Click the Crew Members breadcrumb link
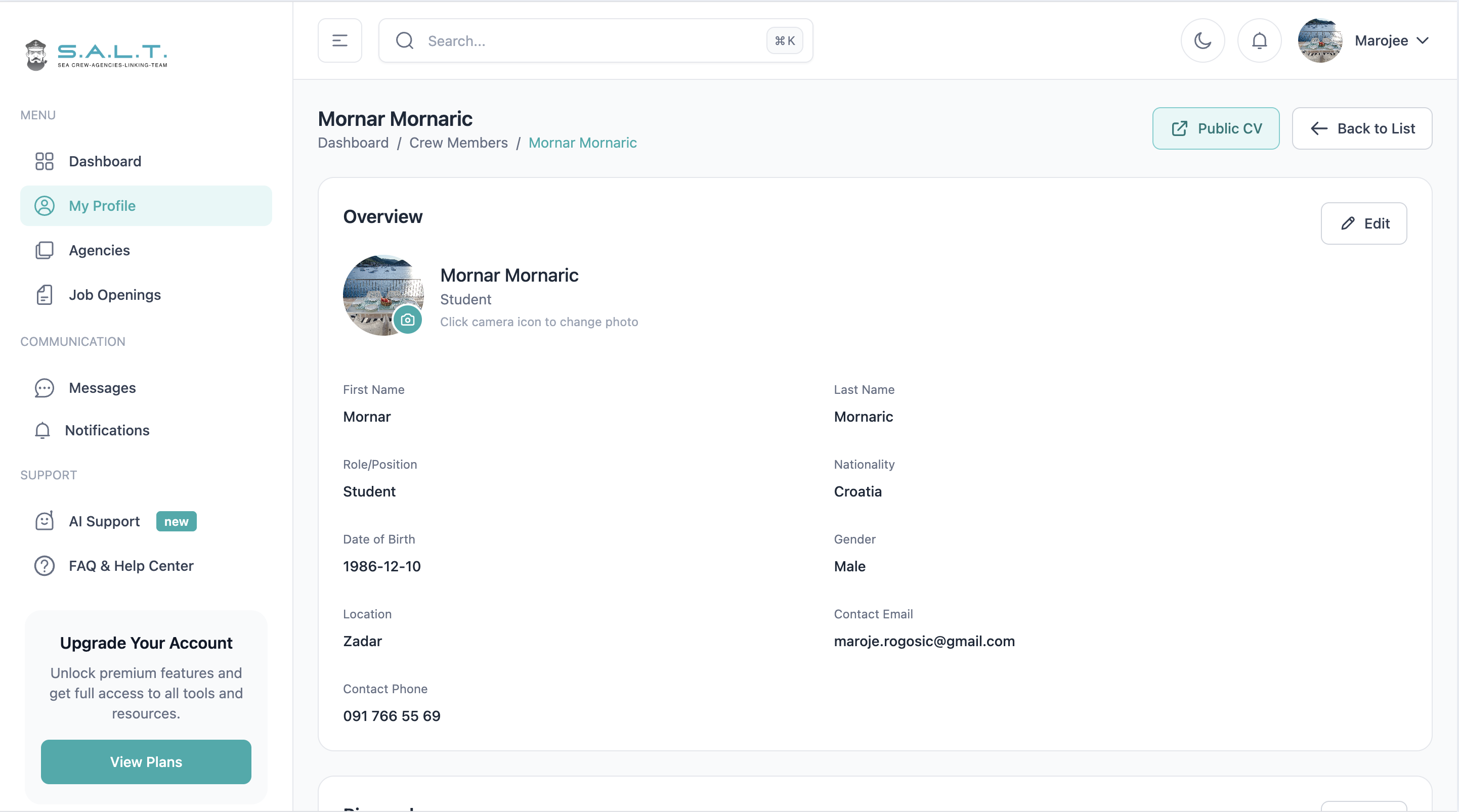This screenshot has height=812, width=1459. pos(458,143)
